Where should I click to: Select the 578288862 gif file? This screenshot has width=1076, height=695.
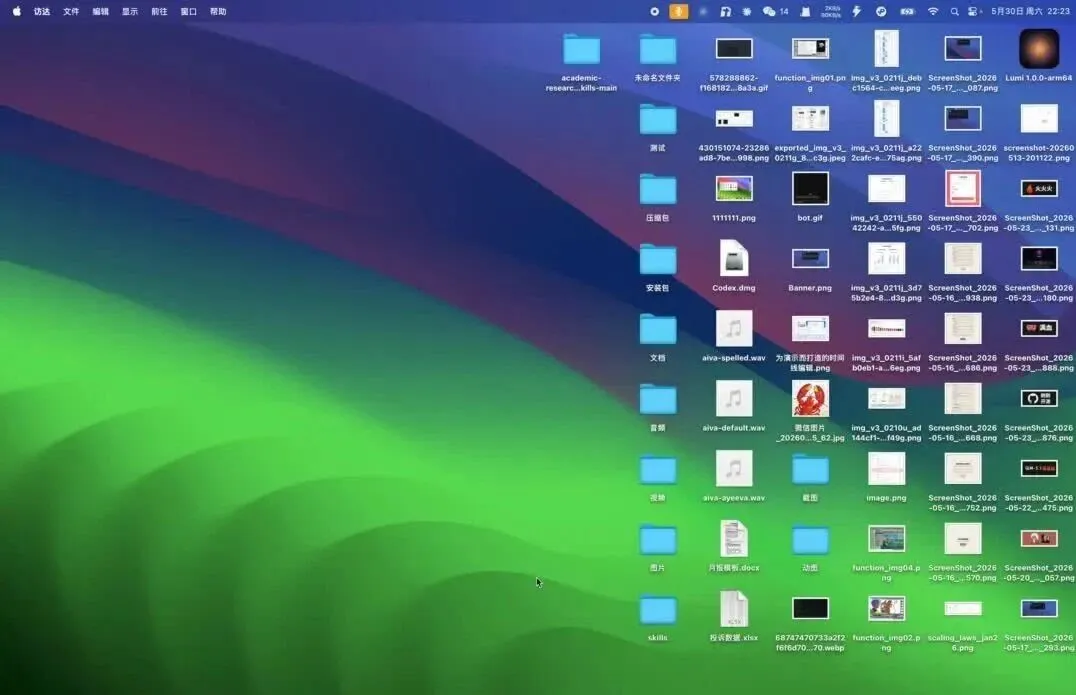[x=734, y=49]
